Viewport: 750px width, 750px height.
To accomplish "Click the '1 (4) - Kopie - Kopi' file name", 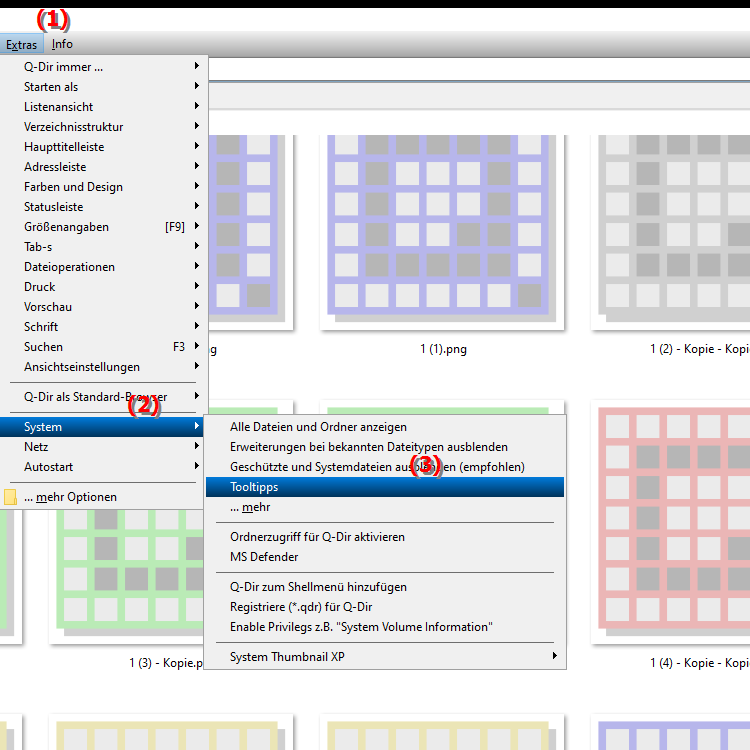I will point(700,663).
